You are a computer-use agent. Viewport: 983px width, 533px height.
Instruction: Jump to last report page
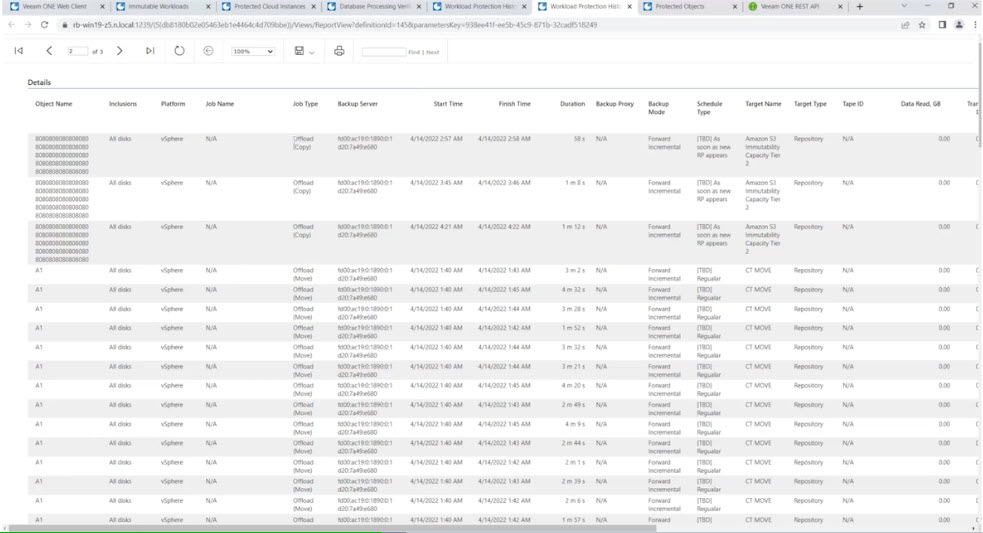pyautogui.click(x=150, y=51)
